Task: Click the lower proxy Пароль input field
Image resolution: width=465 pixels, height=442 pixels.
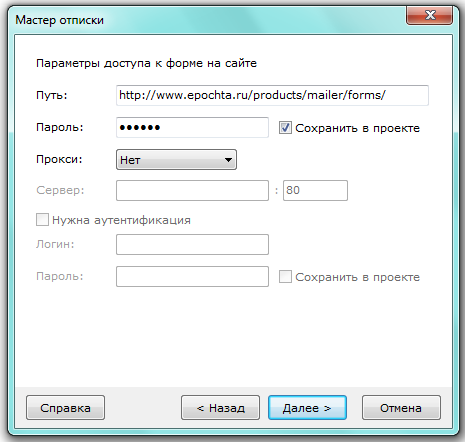Action: [x=192, y=276]
